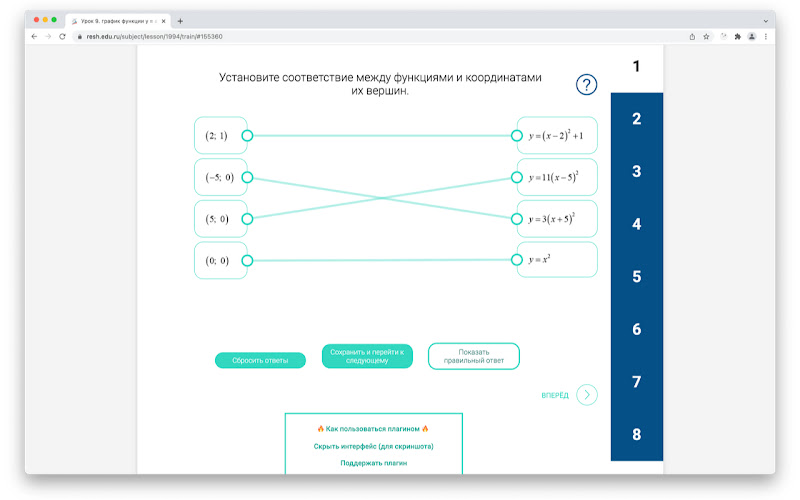Click the y=(x−2)²+1 function card
Screen dimensions: 800x500
pyautogui.click(x=557, y=135)
